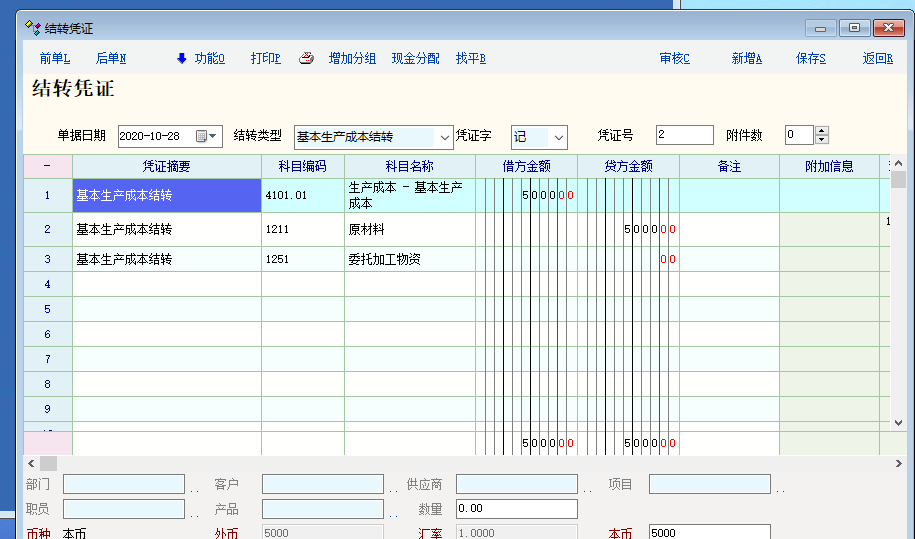Click the 凭证号 input field
915x539 pixels.
pyautogui.click(x=684, y=136)
